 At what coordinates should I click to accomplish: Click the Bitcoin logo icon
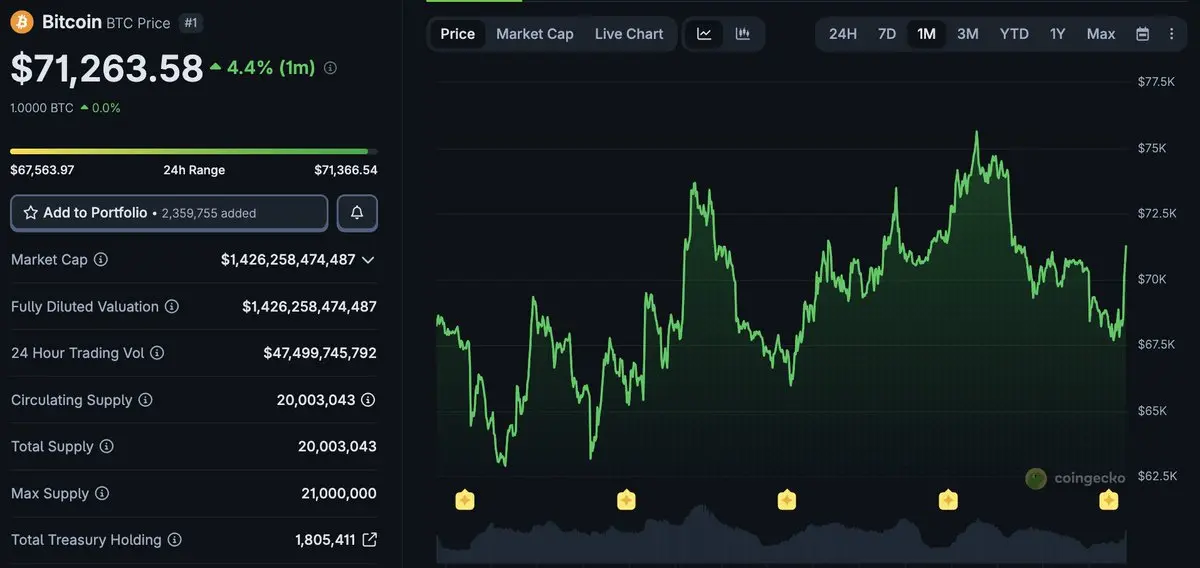click(22, 21)
